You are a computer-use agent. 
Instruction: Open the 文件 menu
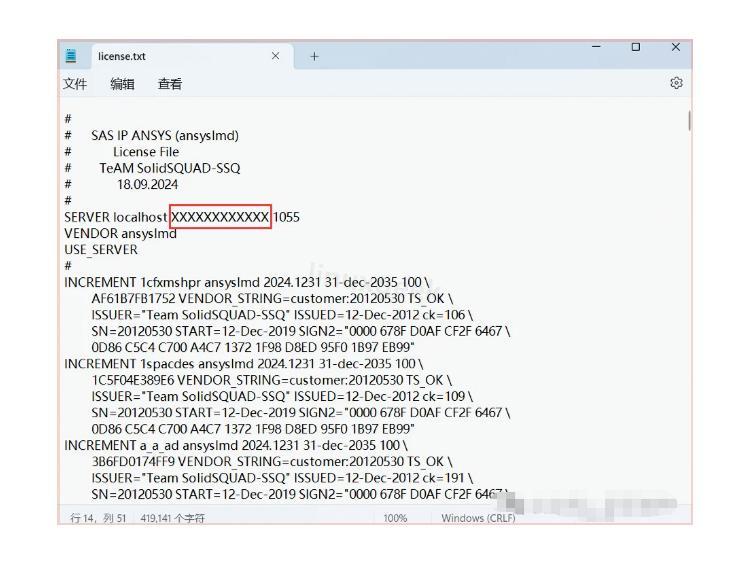coord(75,85)
